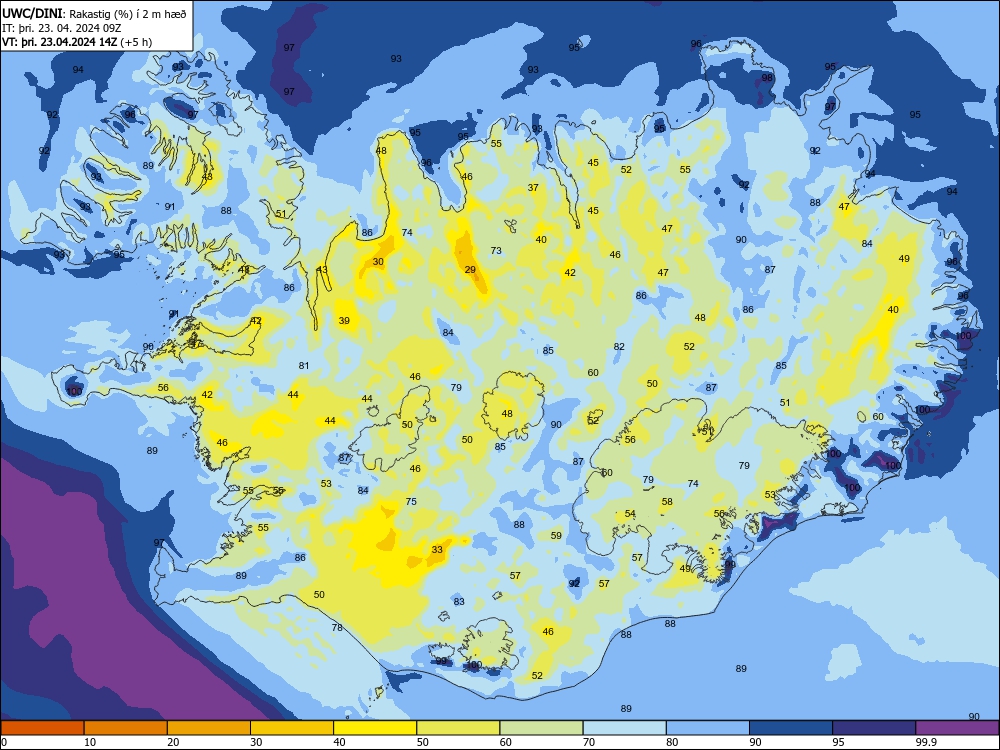Viewport: 1000px width, 750px height.
Task: Click the 'VT: þri. 23.04.2024 14Z (+5 h)' line
Action: click(77, 42)
